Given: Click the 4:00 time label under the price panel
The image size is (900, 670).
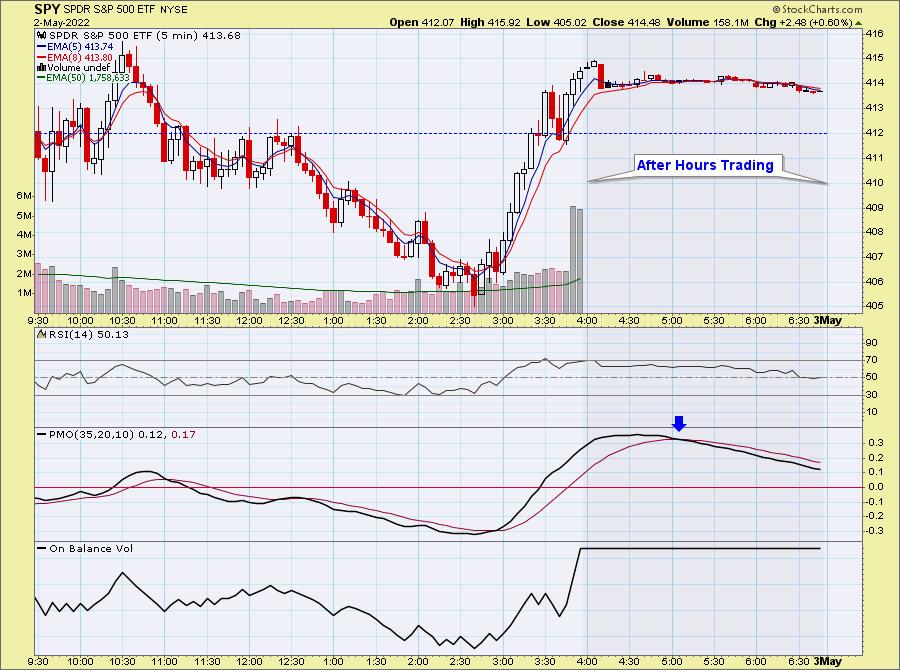Looking at the screenshot, I should coord(587,320).
